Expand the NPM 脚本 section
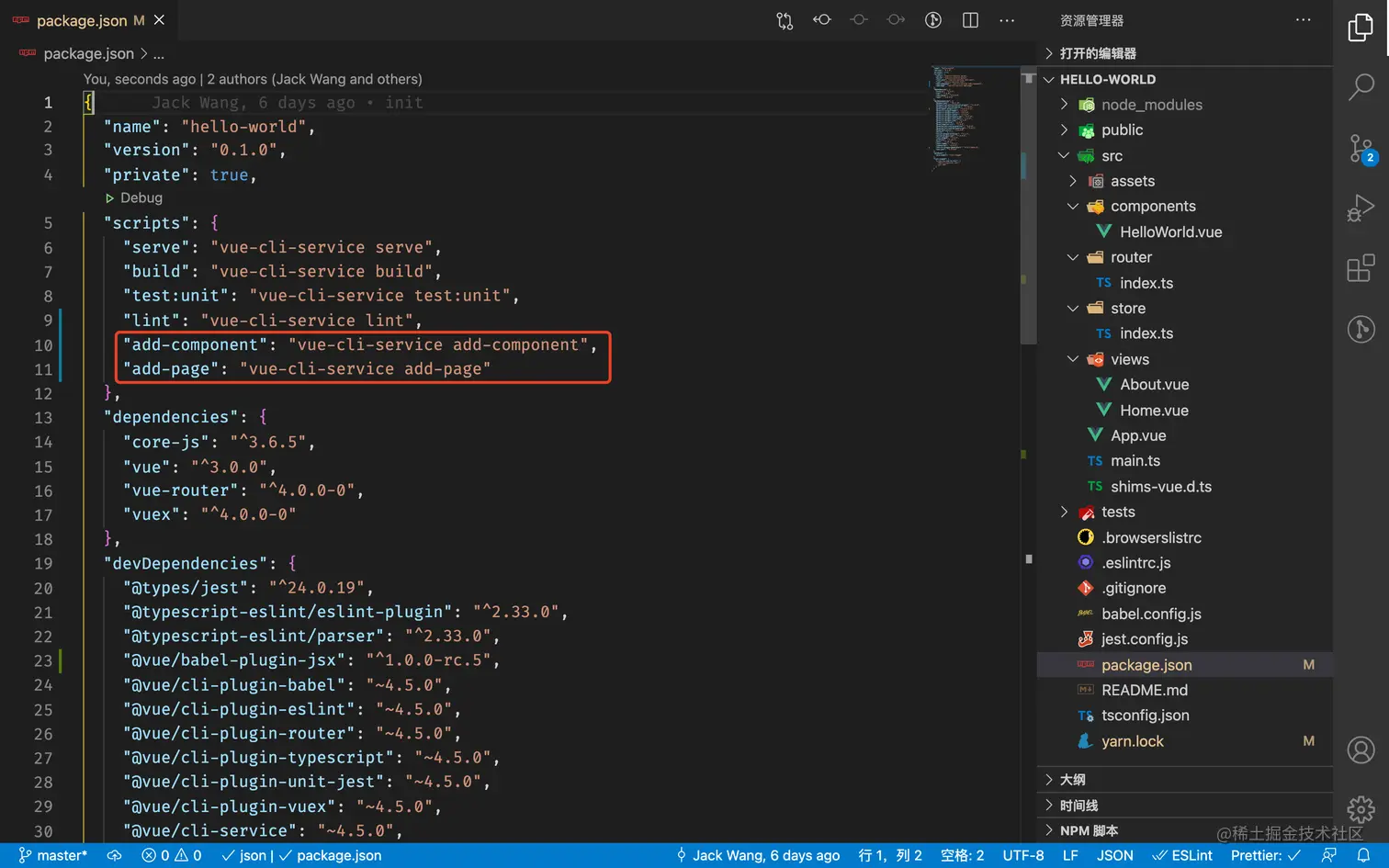 pos(1185,830)
